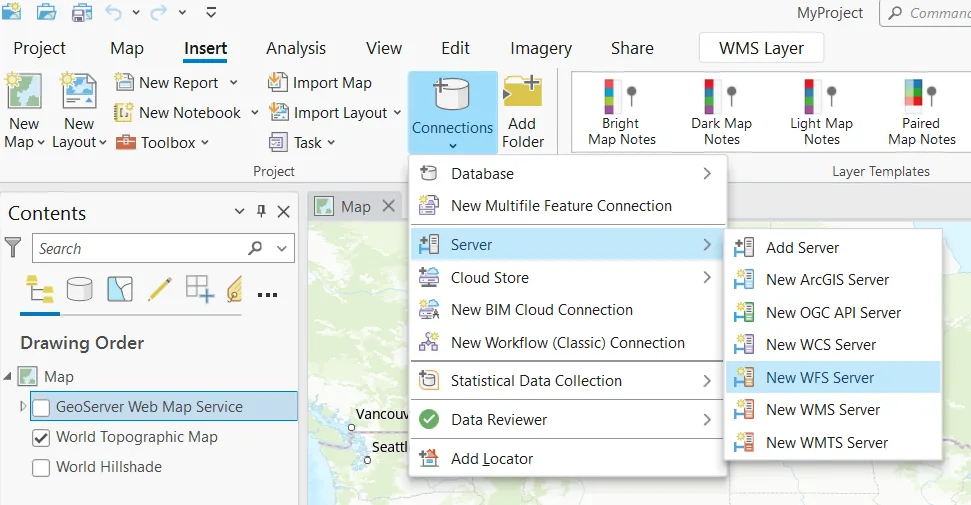The height and width of the screenshot is (505, 971).
Task: Open the Redo history dropdown arrow
Action: click(182, 12)
